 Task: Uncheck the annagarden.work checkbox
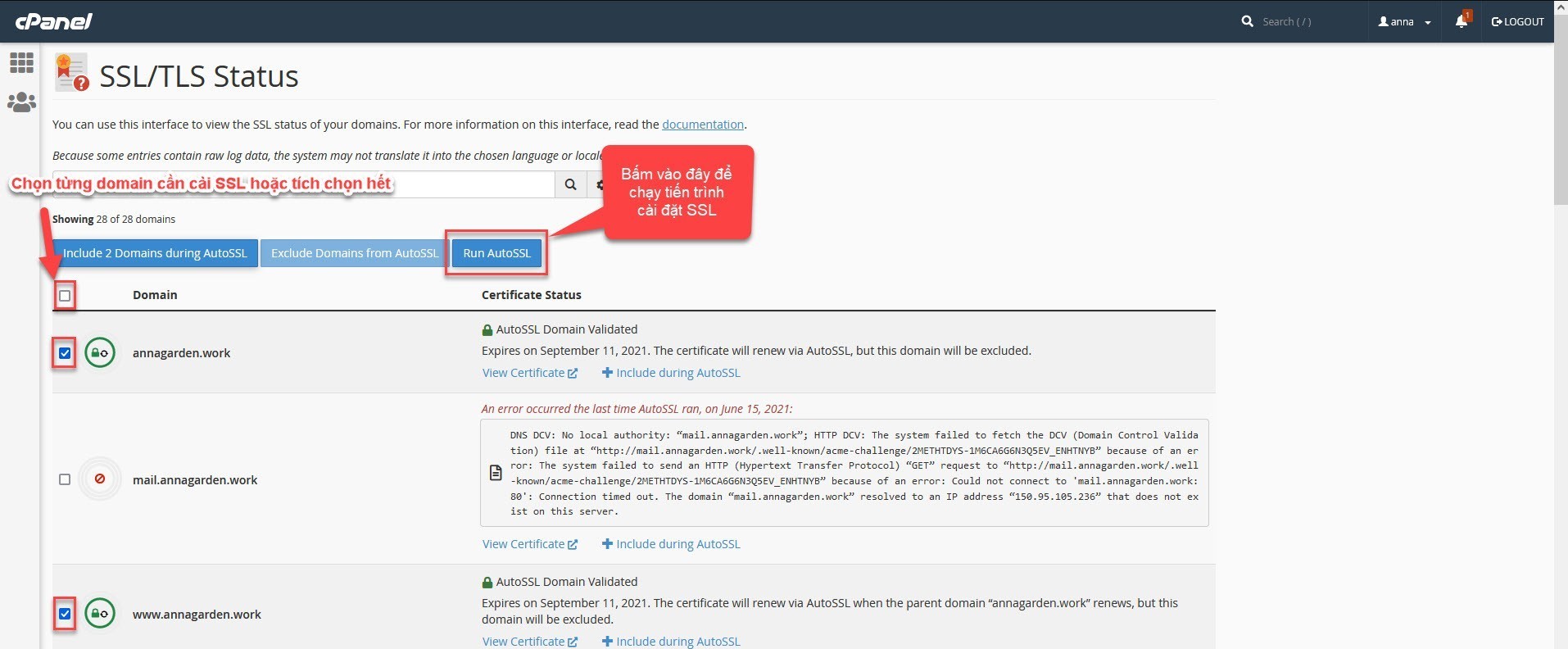65,354
